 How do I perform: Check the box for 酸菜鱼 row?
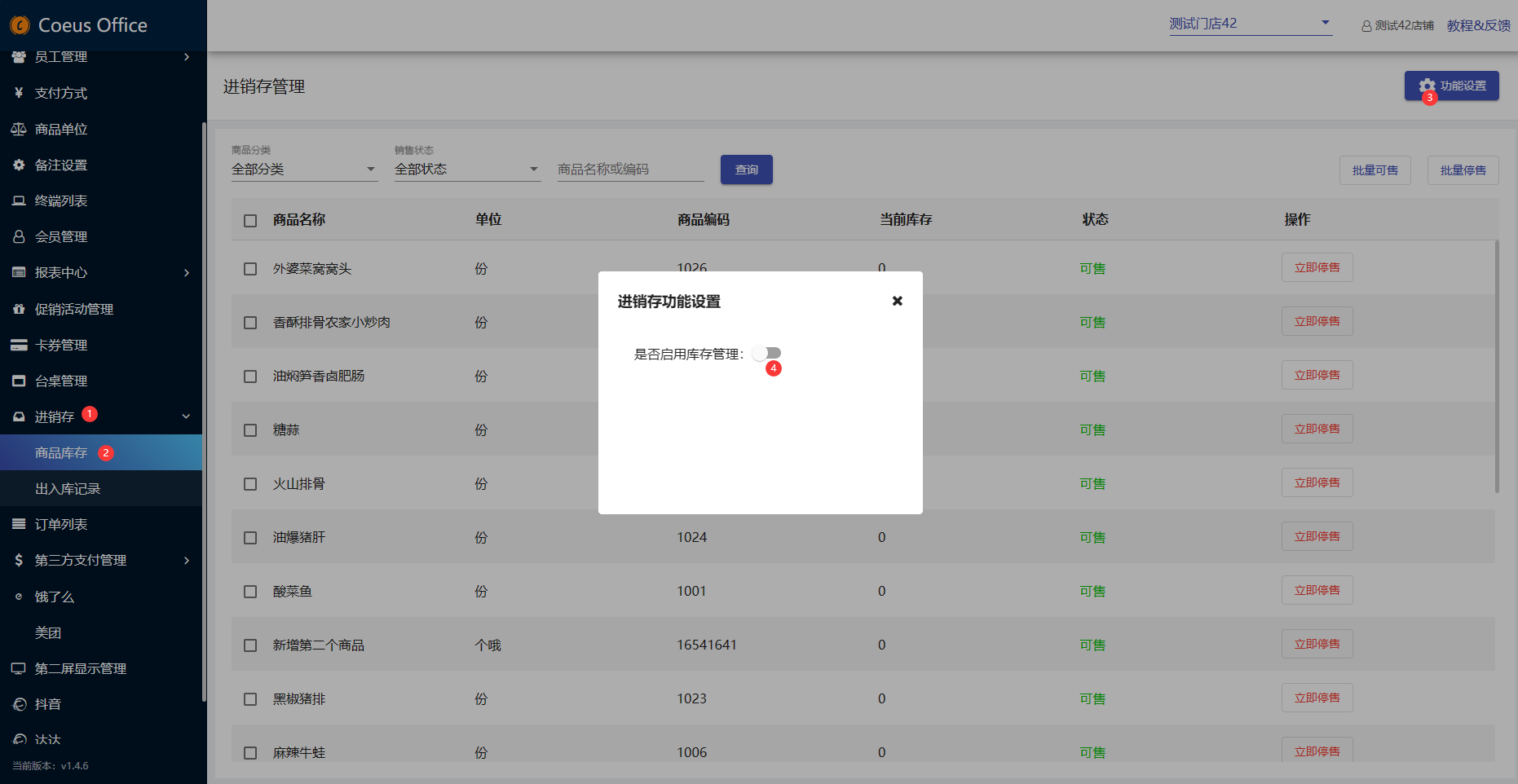pos(250,592)
